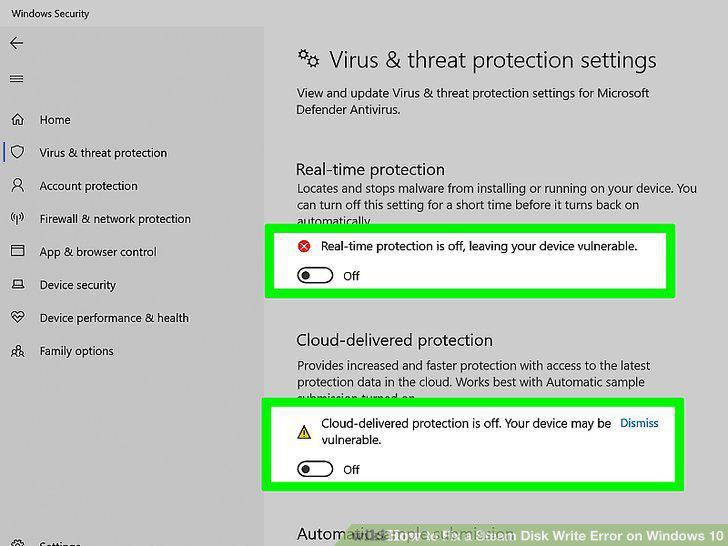728x546 pixels.
Task: Select the App & browser control window icon
Action: (x=18, y=251)
